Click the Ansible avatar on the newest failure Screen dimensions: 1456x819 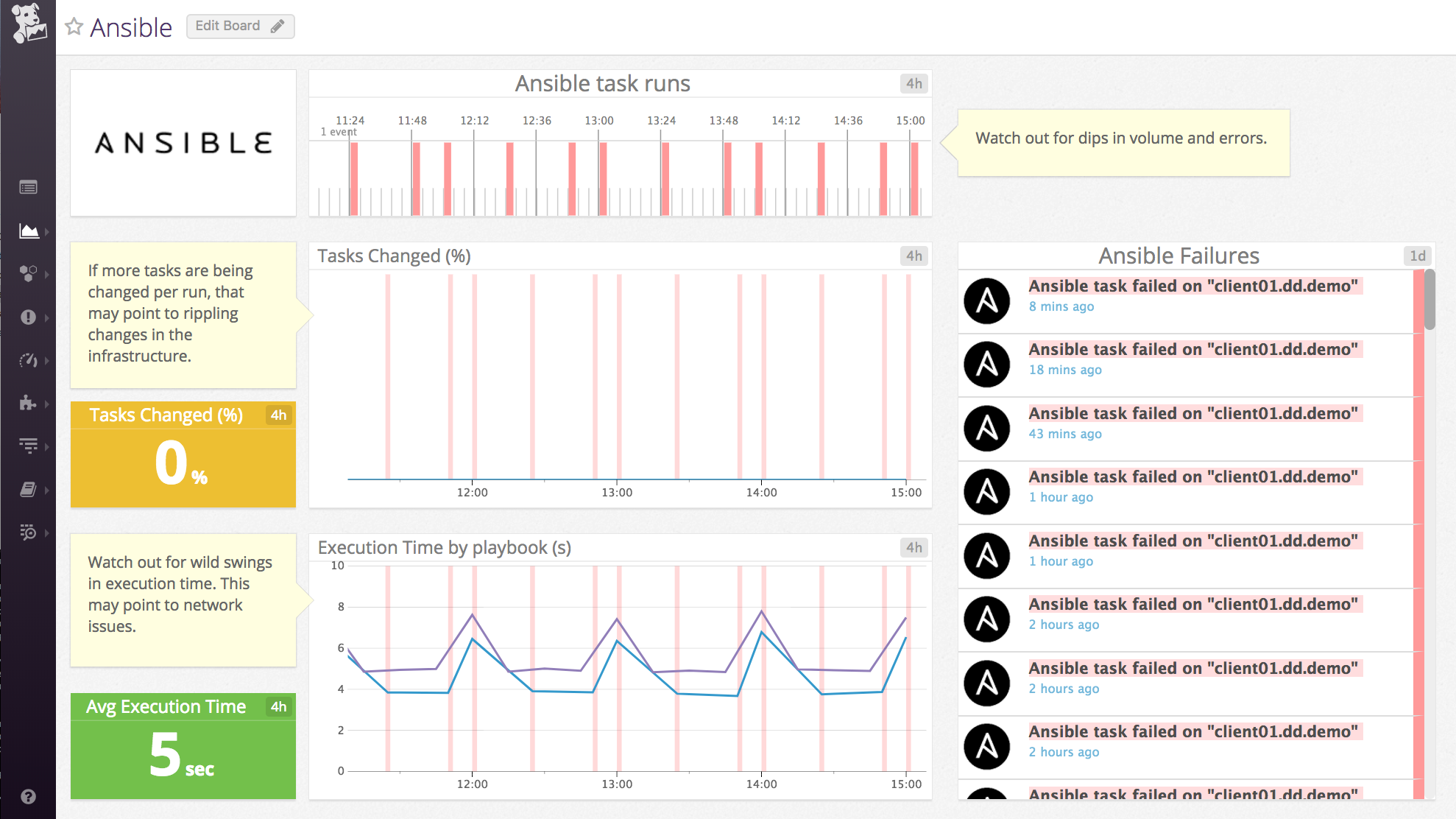(x=987, y=300)
